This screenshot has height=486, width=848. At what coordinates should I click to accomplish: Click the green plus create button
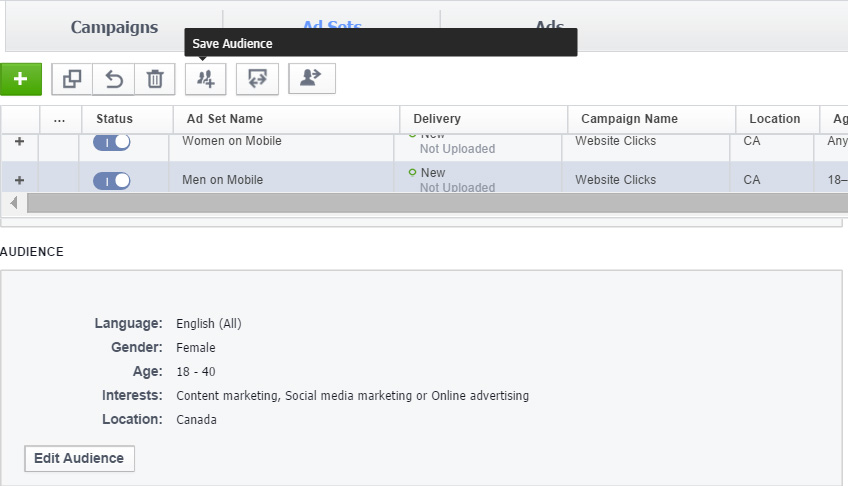[21, 79]
